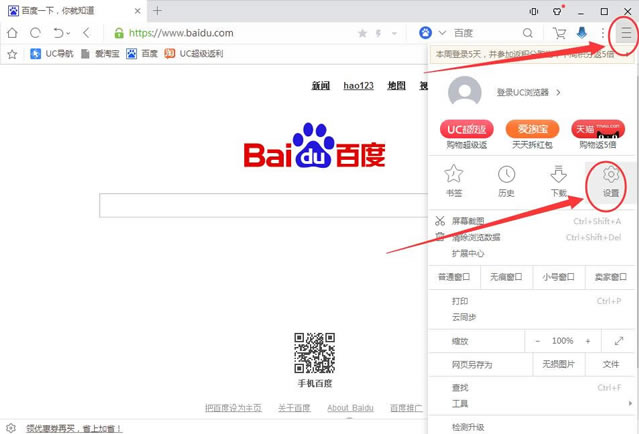This screenshot has width=639, height=434.
Task: Click the Baidu paw search engine icon
Action: tap(425, 33)
